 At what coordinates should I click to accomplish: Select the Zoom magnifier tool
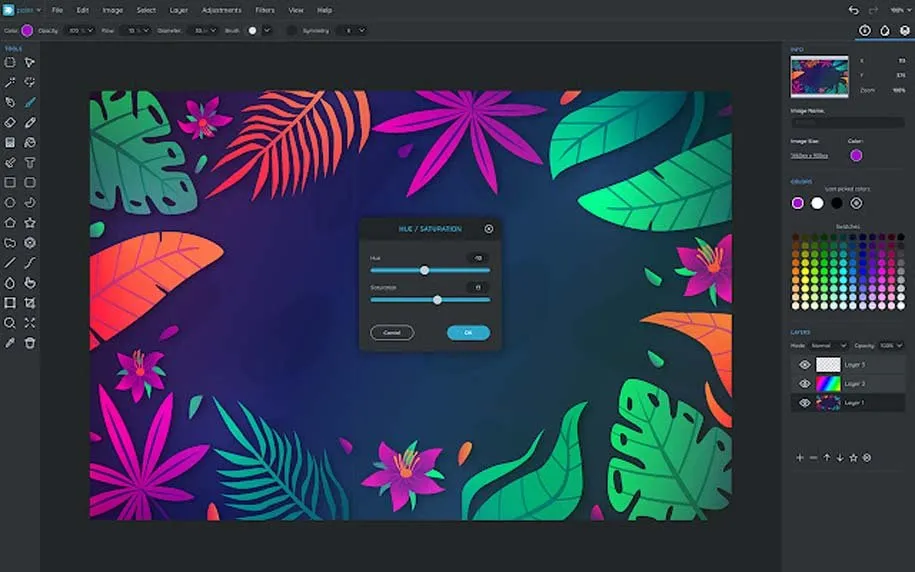(10, 323)
